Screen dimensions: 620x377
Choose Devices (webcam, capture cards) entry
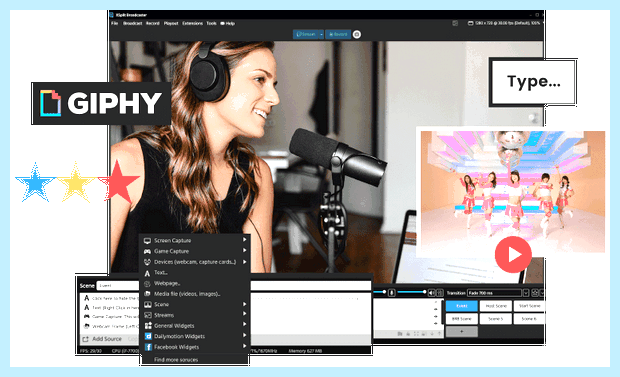coord(195,262)
